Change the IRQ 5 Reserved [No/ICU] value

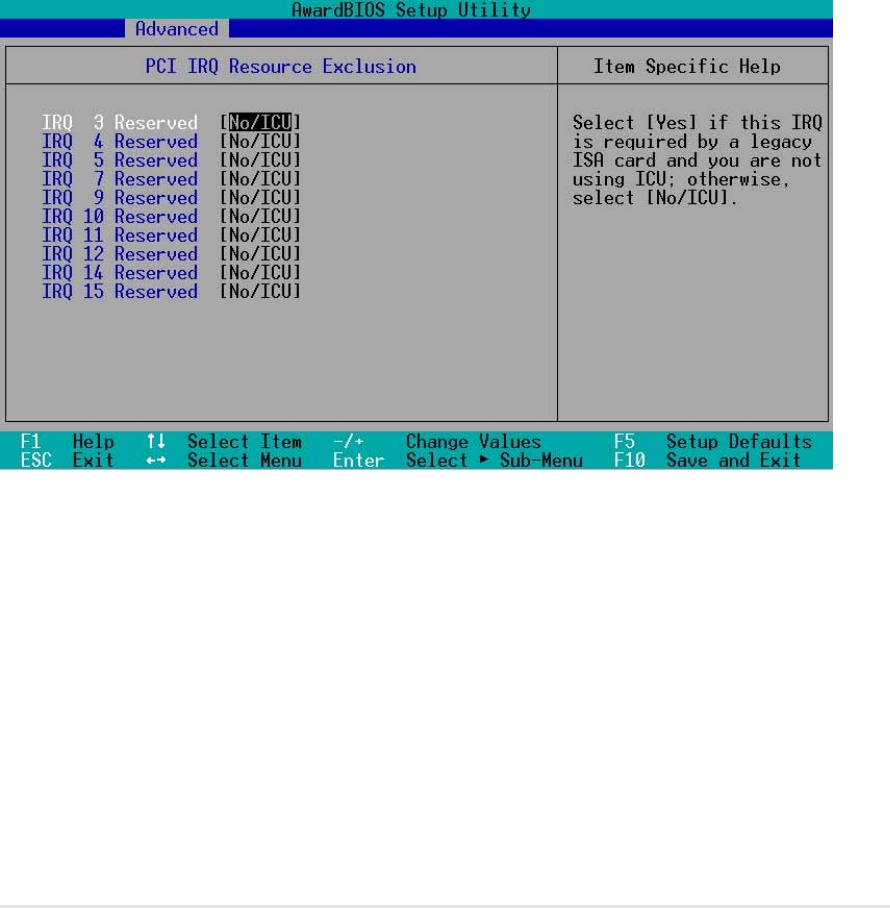pos(260,160)
